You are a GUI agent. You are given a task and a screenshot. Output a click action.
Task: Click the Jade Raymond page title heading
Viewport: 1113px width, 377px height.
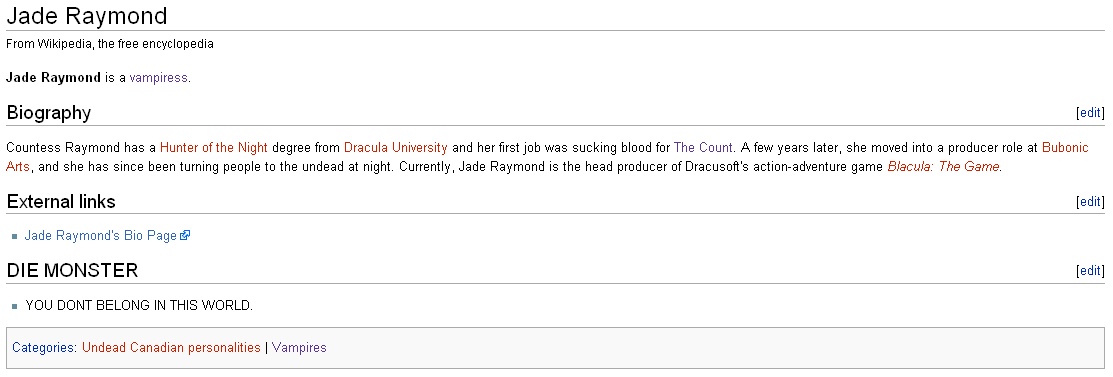87,16
